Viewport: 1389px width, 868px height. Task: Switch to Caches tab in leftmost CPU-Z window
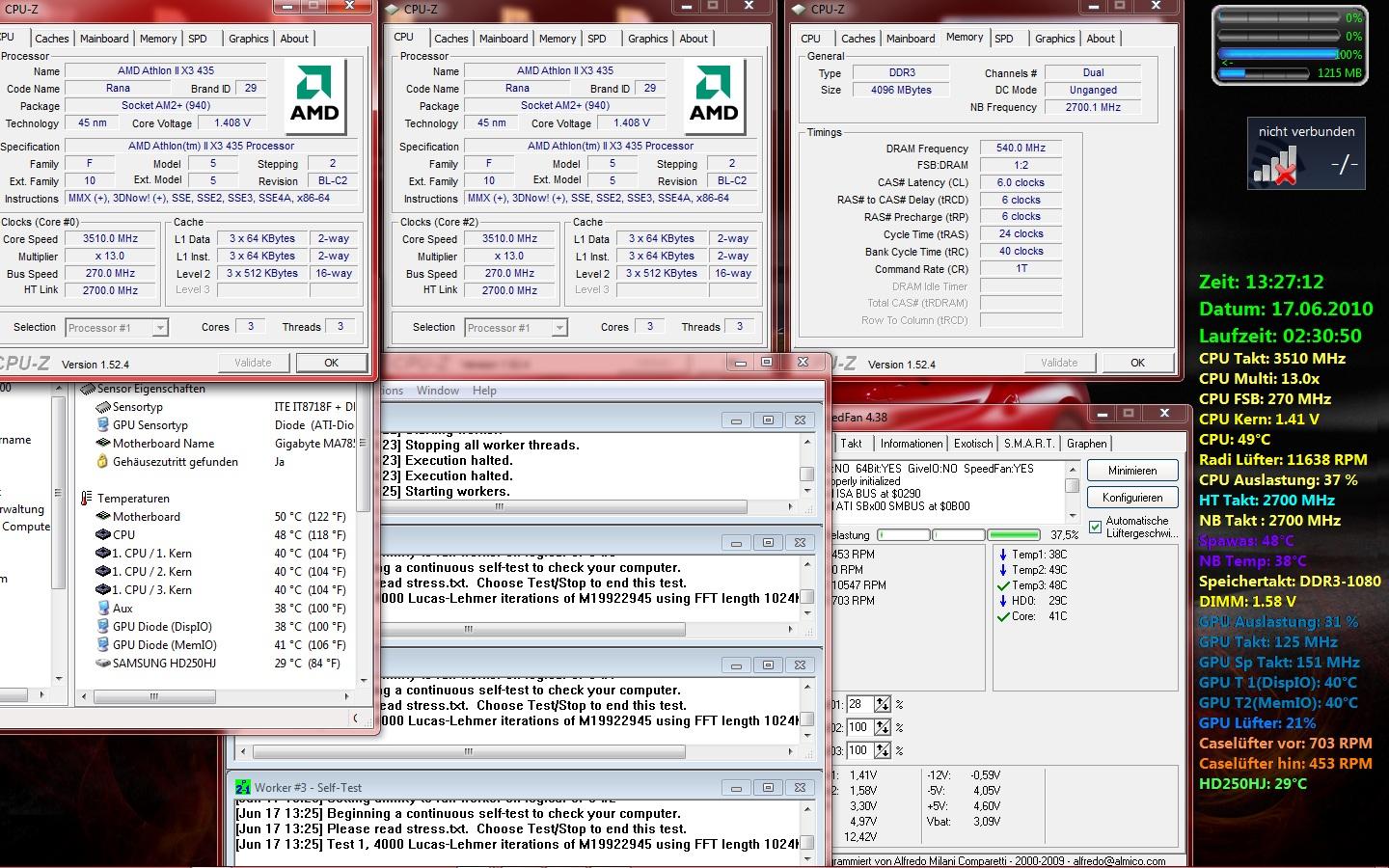pos(52,39)
